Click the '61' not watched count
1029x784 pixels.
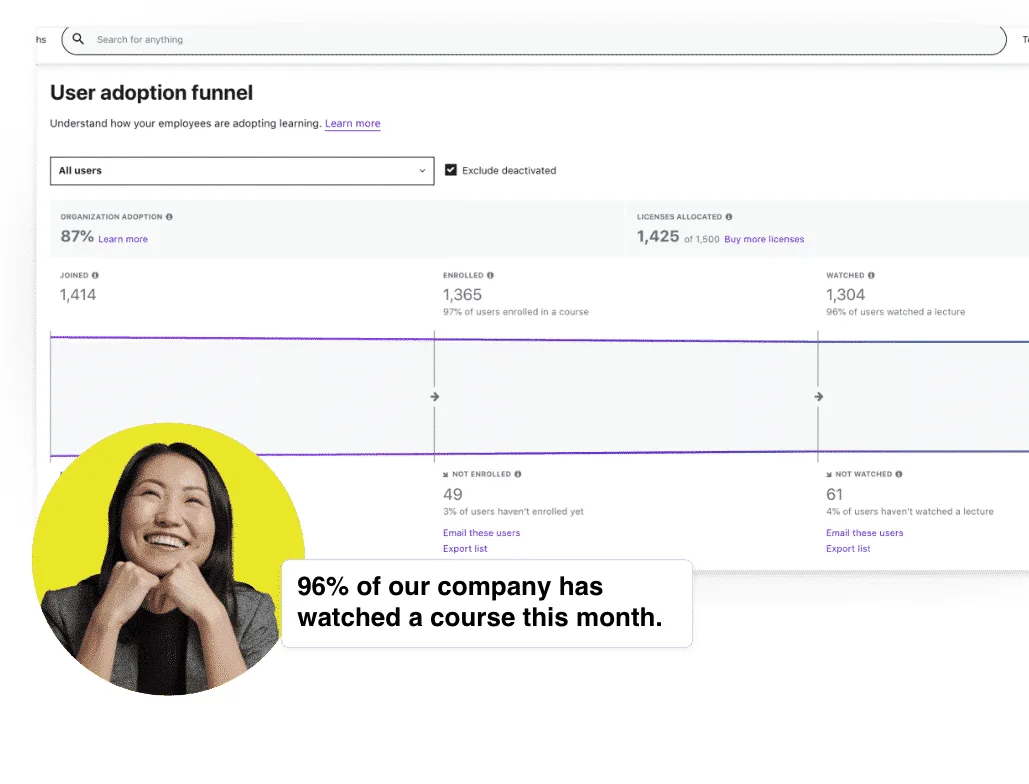pyautogui.click(x=834, y=494)
